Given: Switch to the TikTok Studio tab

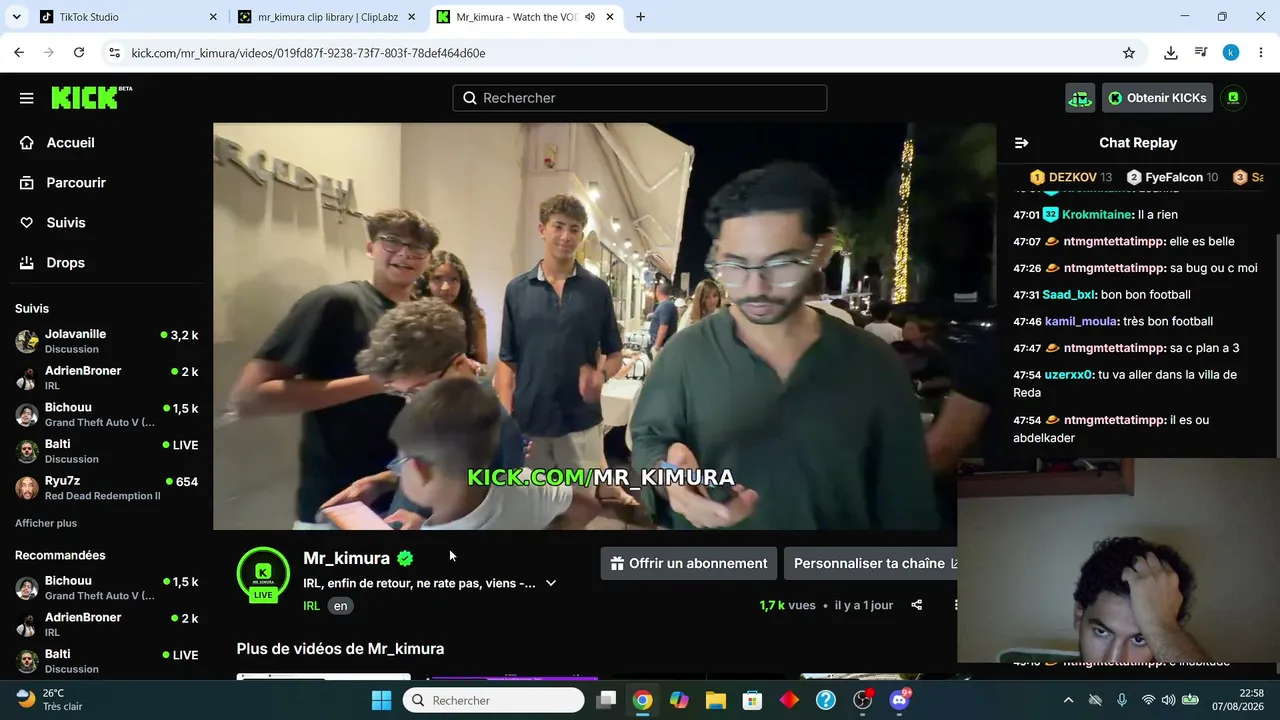Looking at the screenshot, I should [x=127, y=17].
